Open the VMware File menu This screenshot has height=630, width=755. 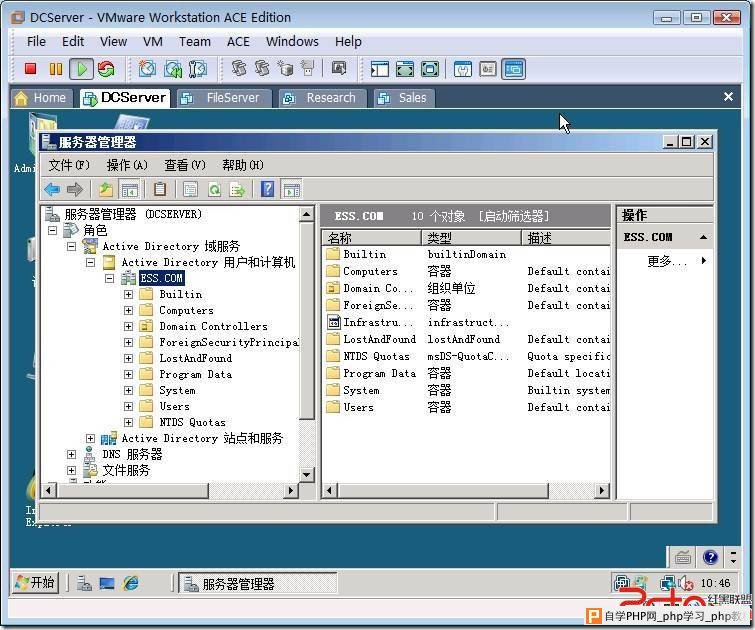(36, 42)
